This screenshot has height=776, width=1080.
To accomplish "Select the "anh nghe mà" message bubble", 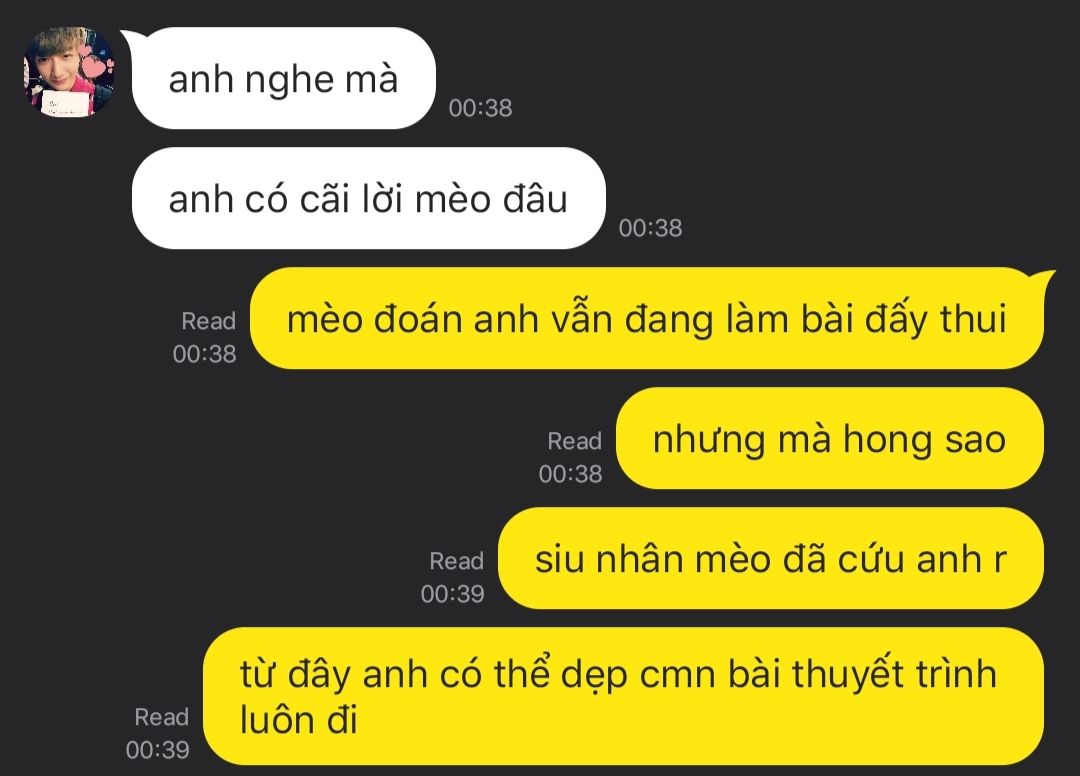I will click(283, 78).
